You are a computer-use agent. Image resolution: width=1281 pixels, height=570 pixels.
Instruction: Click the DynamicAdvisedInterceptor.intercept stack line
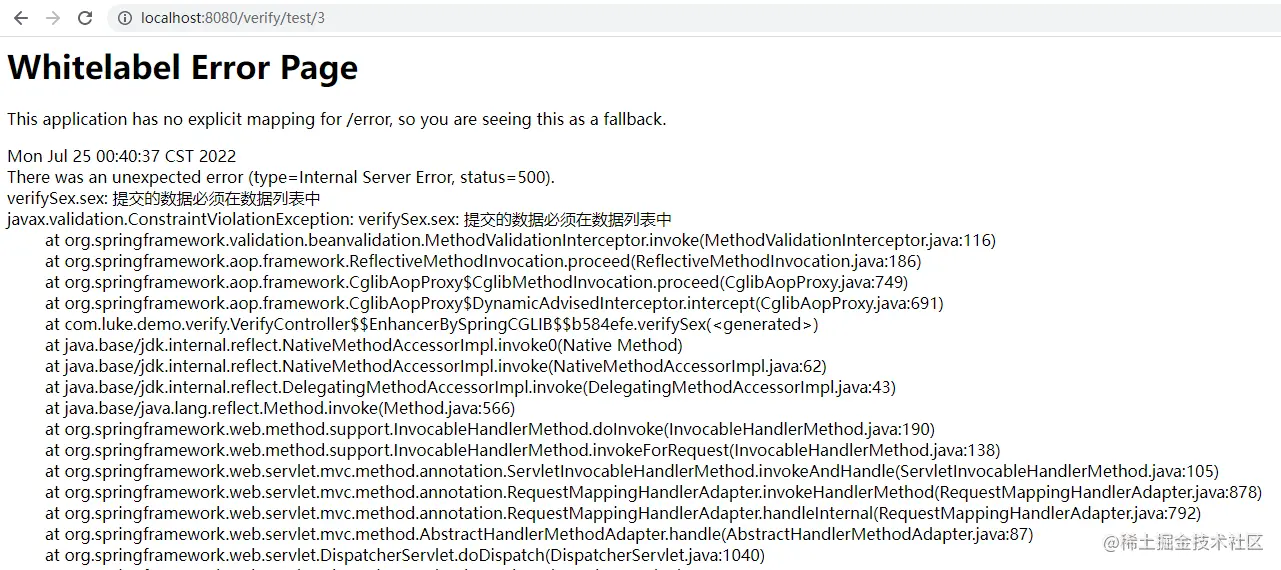494,303
